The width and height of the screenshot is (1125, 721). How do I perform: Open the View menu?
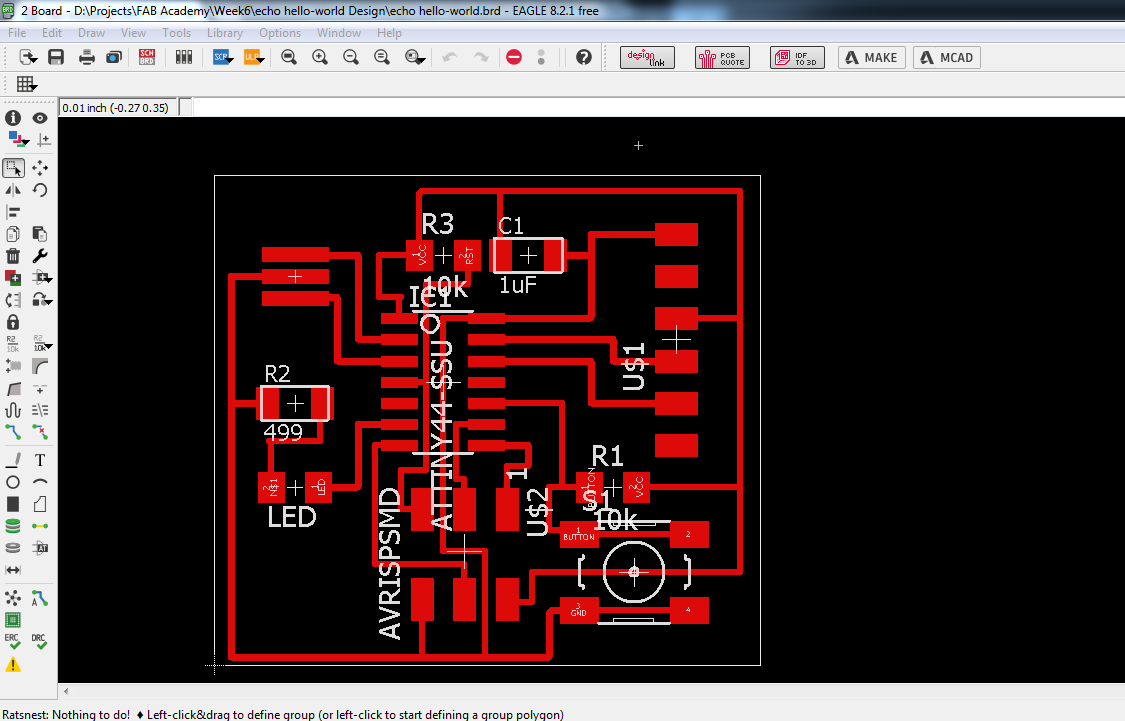pyautogui.click(x=133, y=32)
